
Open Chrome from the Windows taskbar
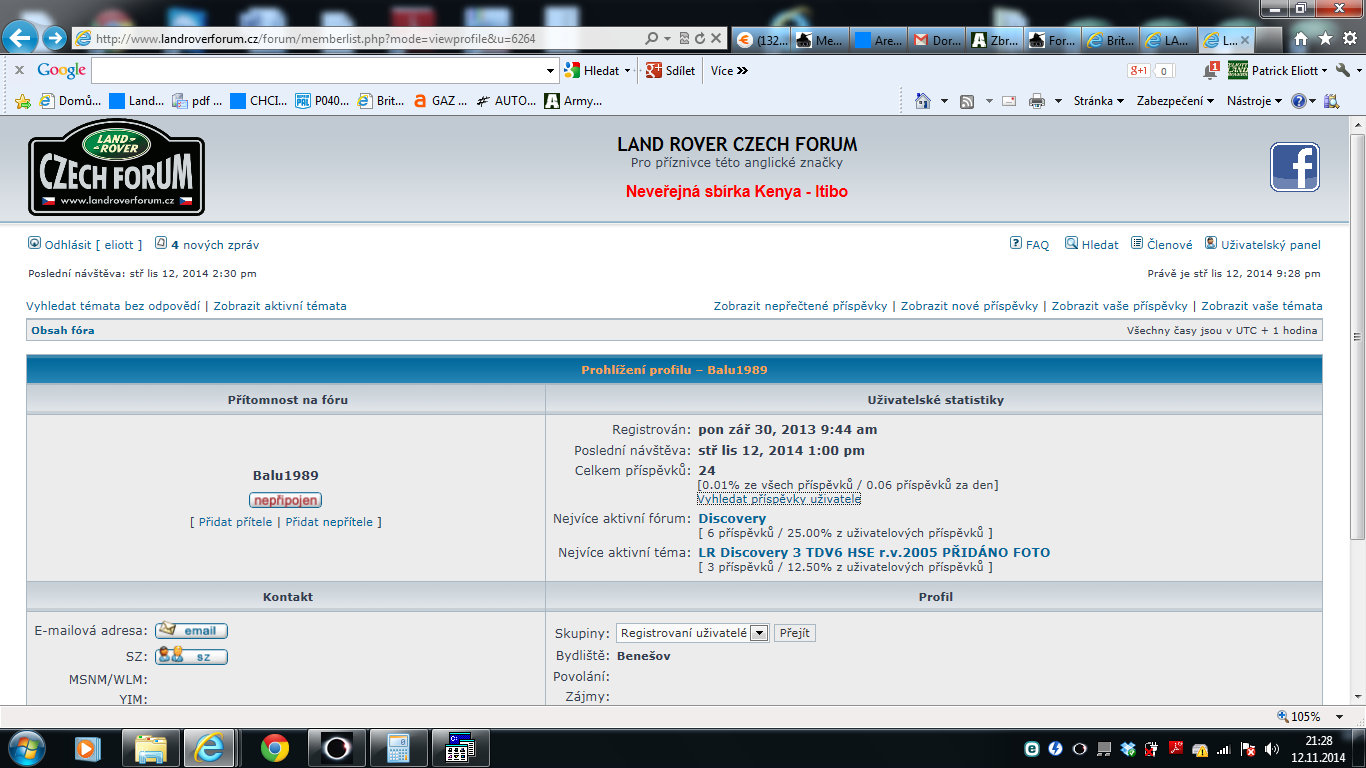coord(275,747)
